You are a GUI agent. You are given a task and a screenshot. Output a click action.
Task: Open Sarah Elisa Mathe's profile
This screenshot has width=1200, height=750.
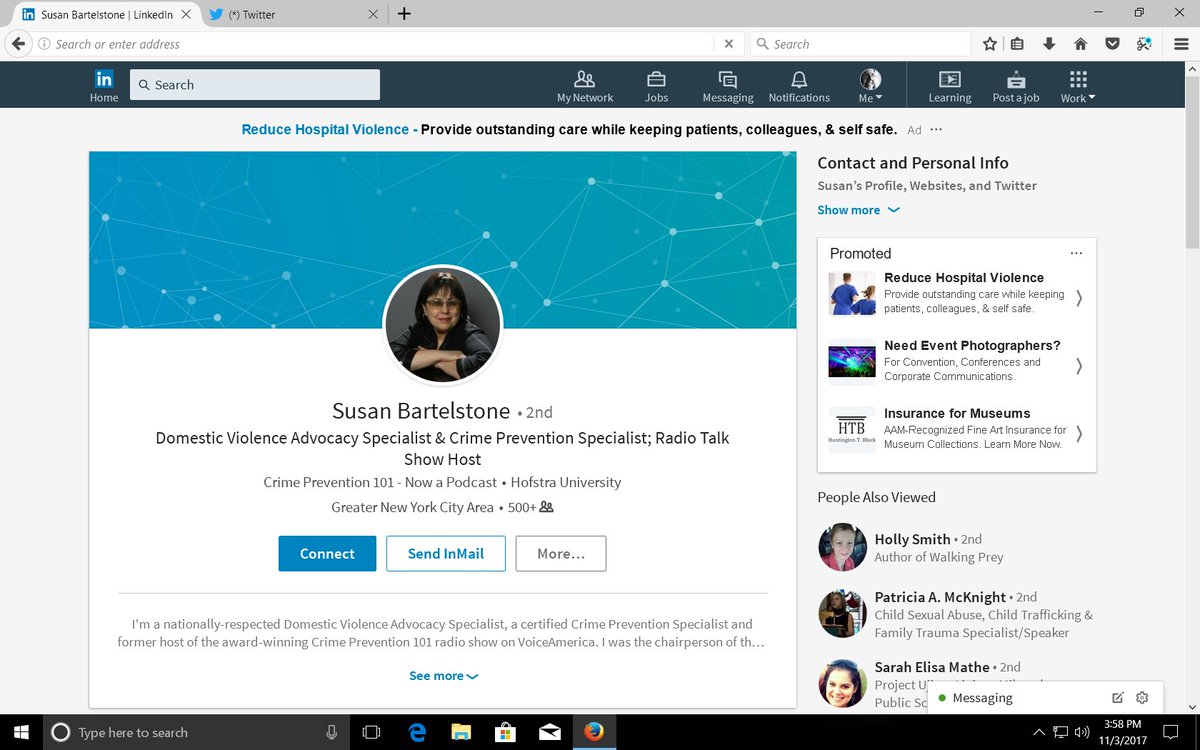(932, 667)
